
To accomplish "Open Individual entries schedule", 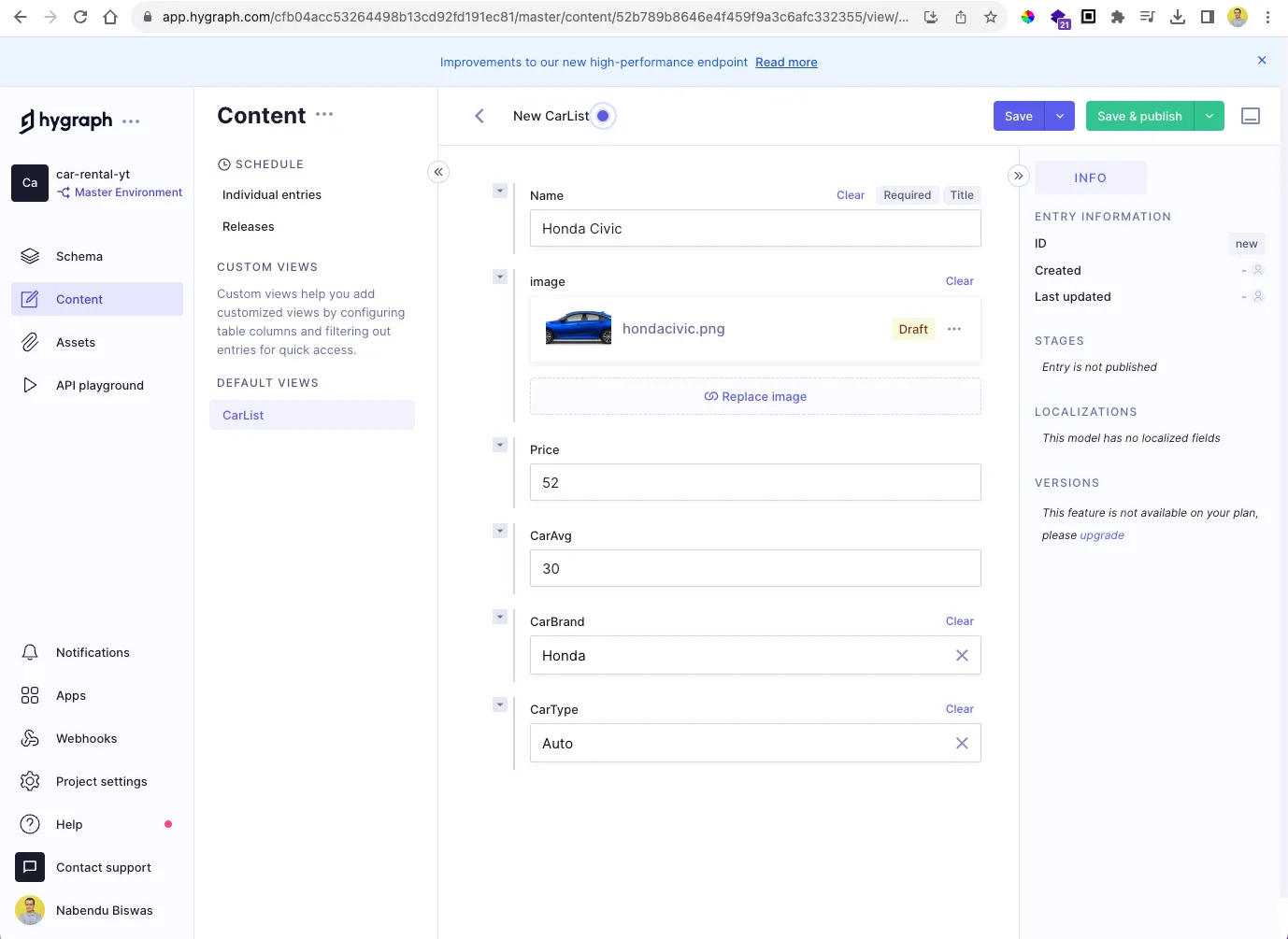I will 272,194.
